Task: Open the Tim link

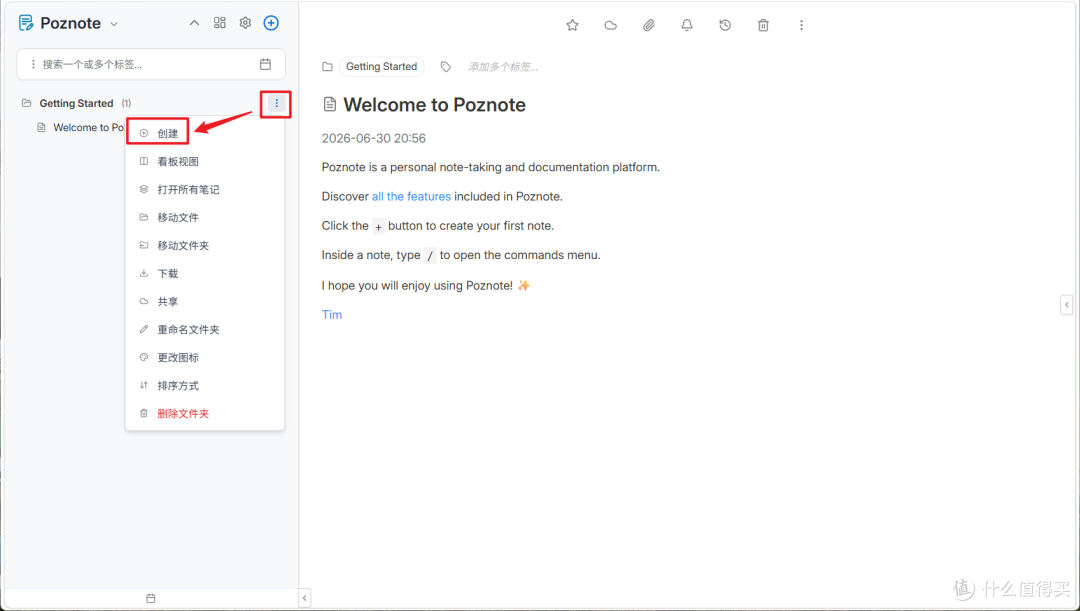Action: point(332,315)
